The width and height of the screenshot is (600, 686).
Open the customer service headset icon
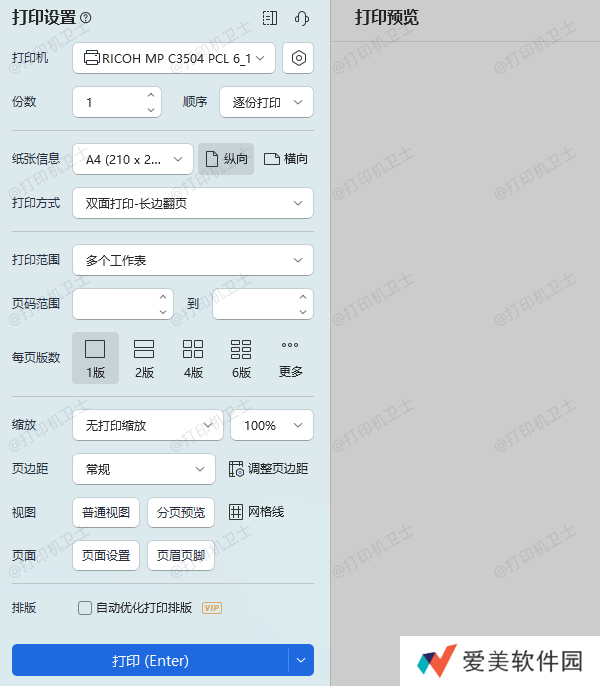pyautogui.click(x=302, y=18)
